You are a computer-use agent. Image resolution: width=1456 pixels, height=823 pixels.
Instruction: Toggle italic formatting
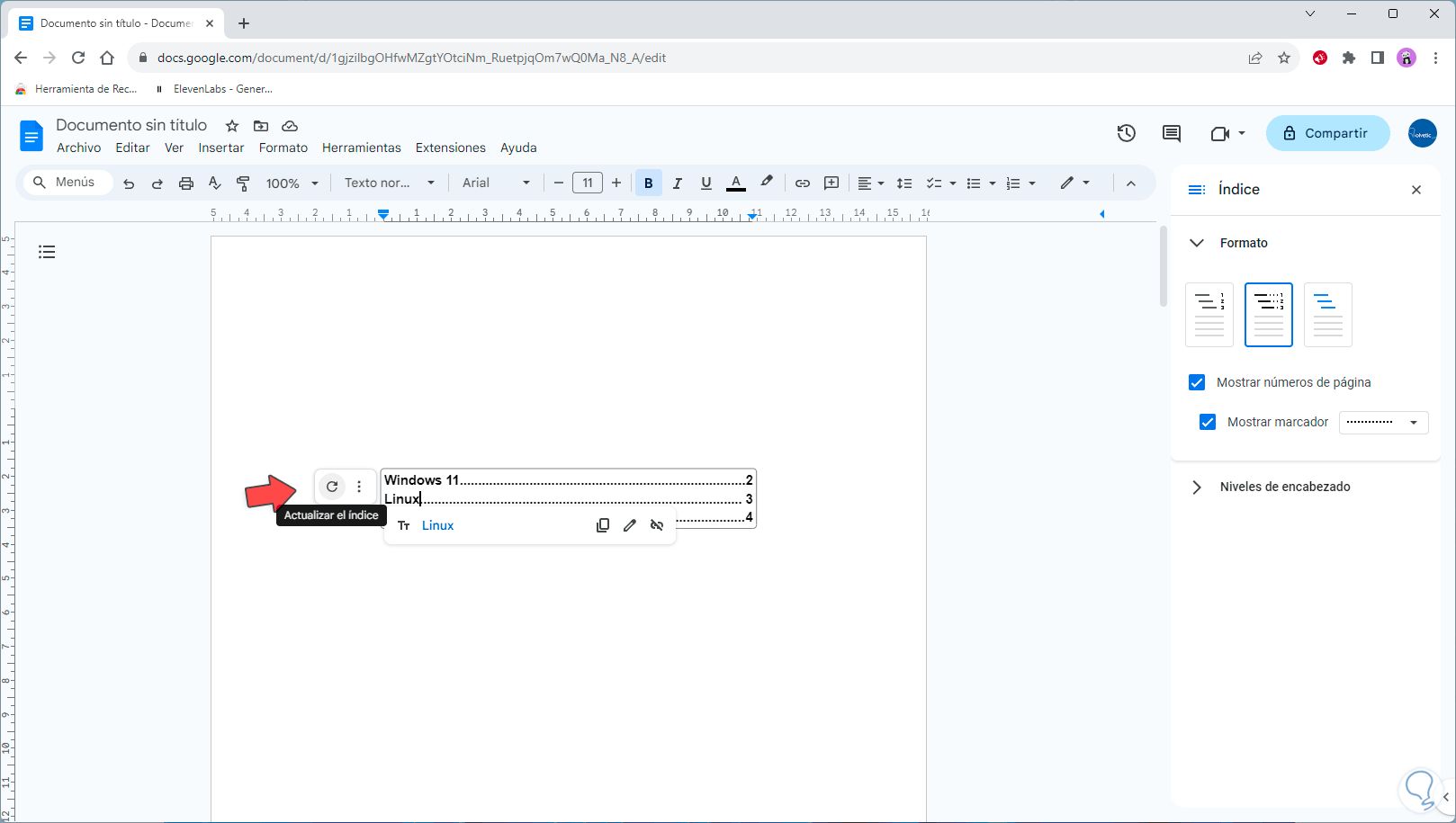678,183
